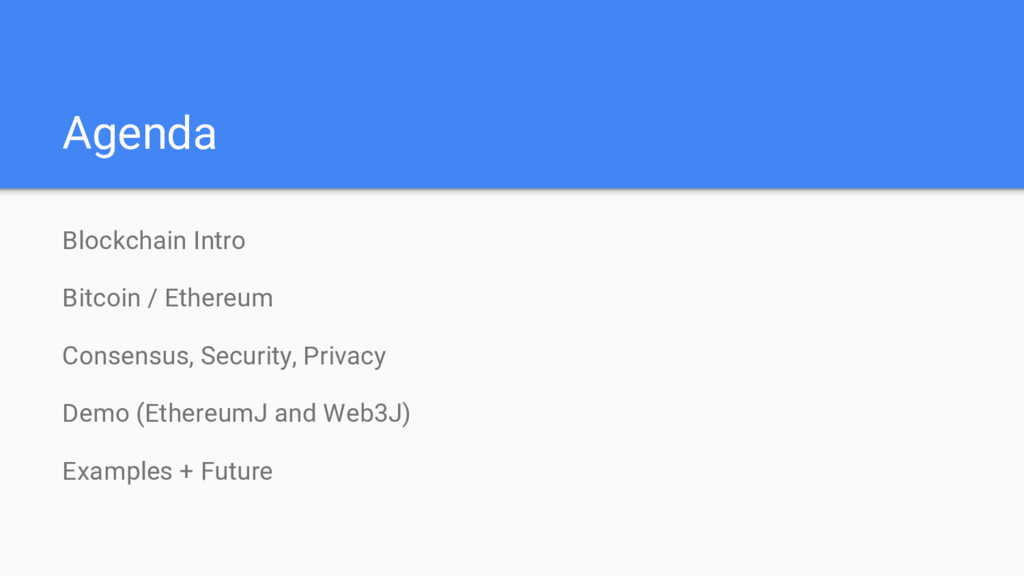Click the Agenda slide title

[x=139, y=134]
